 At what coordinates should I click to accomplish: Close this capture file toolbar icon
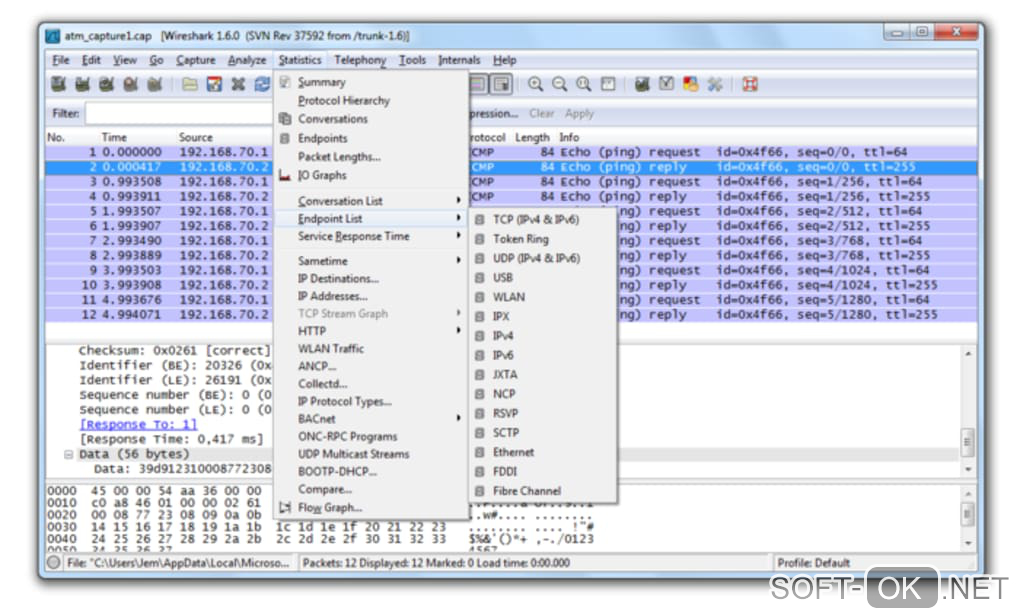pos(238,84)
